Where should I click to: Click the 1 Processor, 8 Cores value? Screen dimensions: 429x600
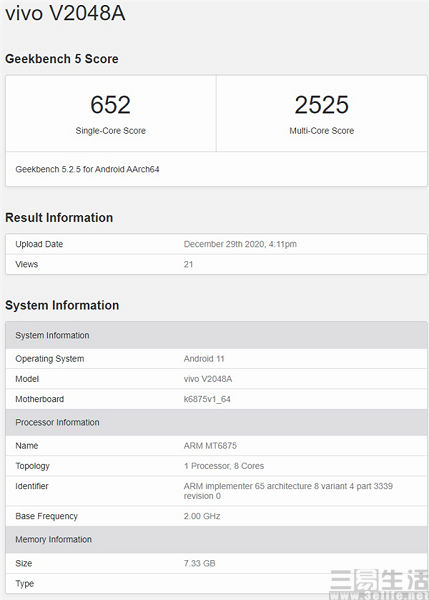coord(224,466)
